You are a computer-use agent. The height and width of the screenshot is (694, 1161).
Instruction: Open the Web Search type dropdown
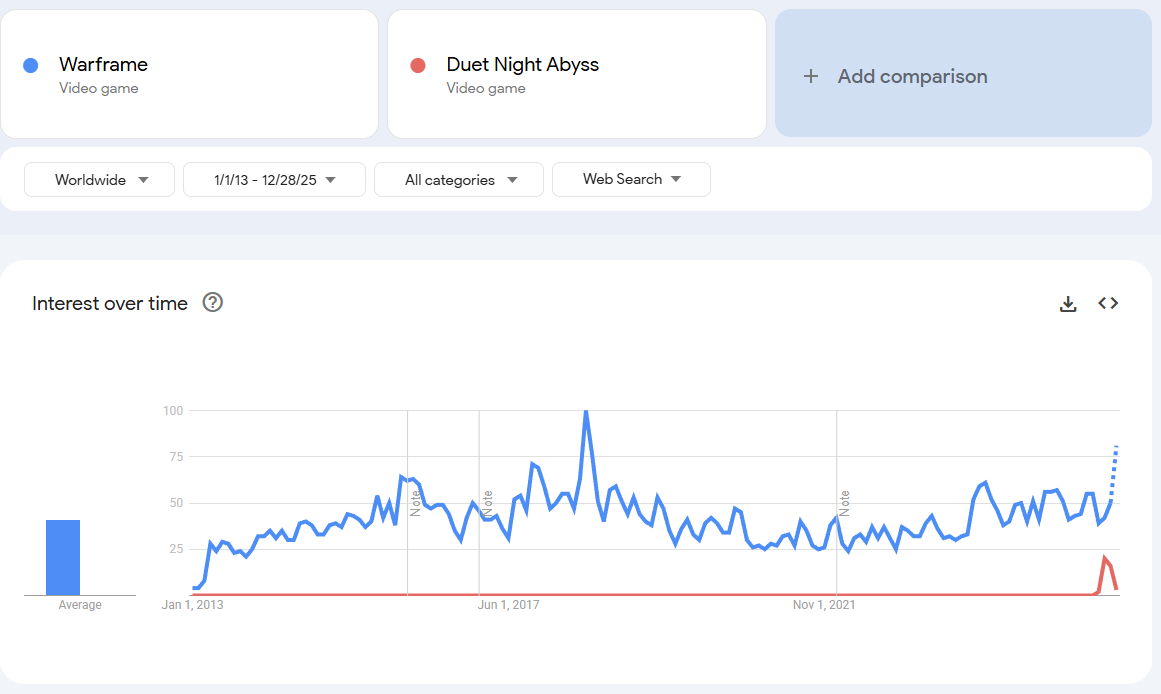pos(632,179)
